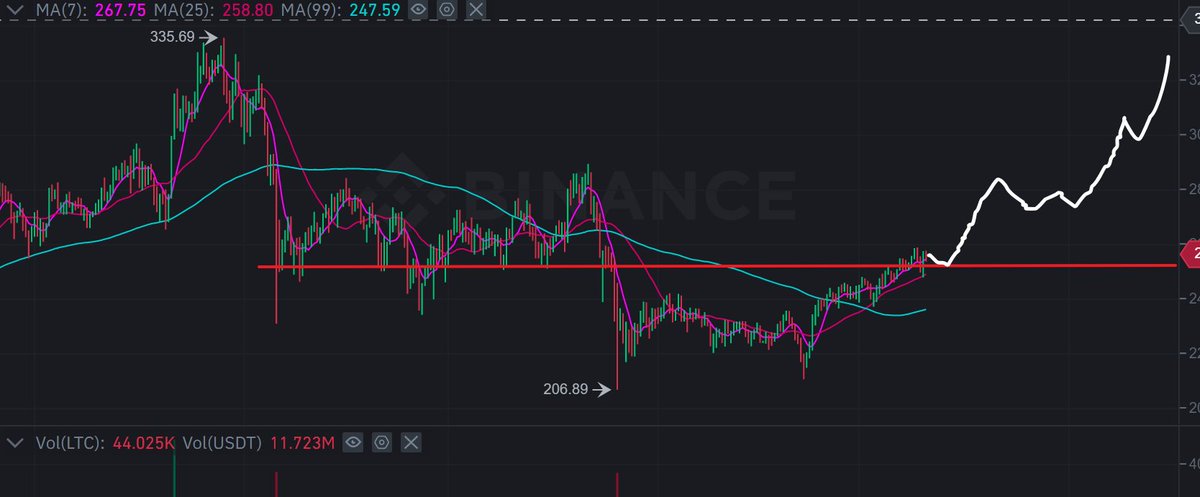Remove the MA indicator with its X icon
1200x497 pixels.
point(478,11)
